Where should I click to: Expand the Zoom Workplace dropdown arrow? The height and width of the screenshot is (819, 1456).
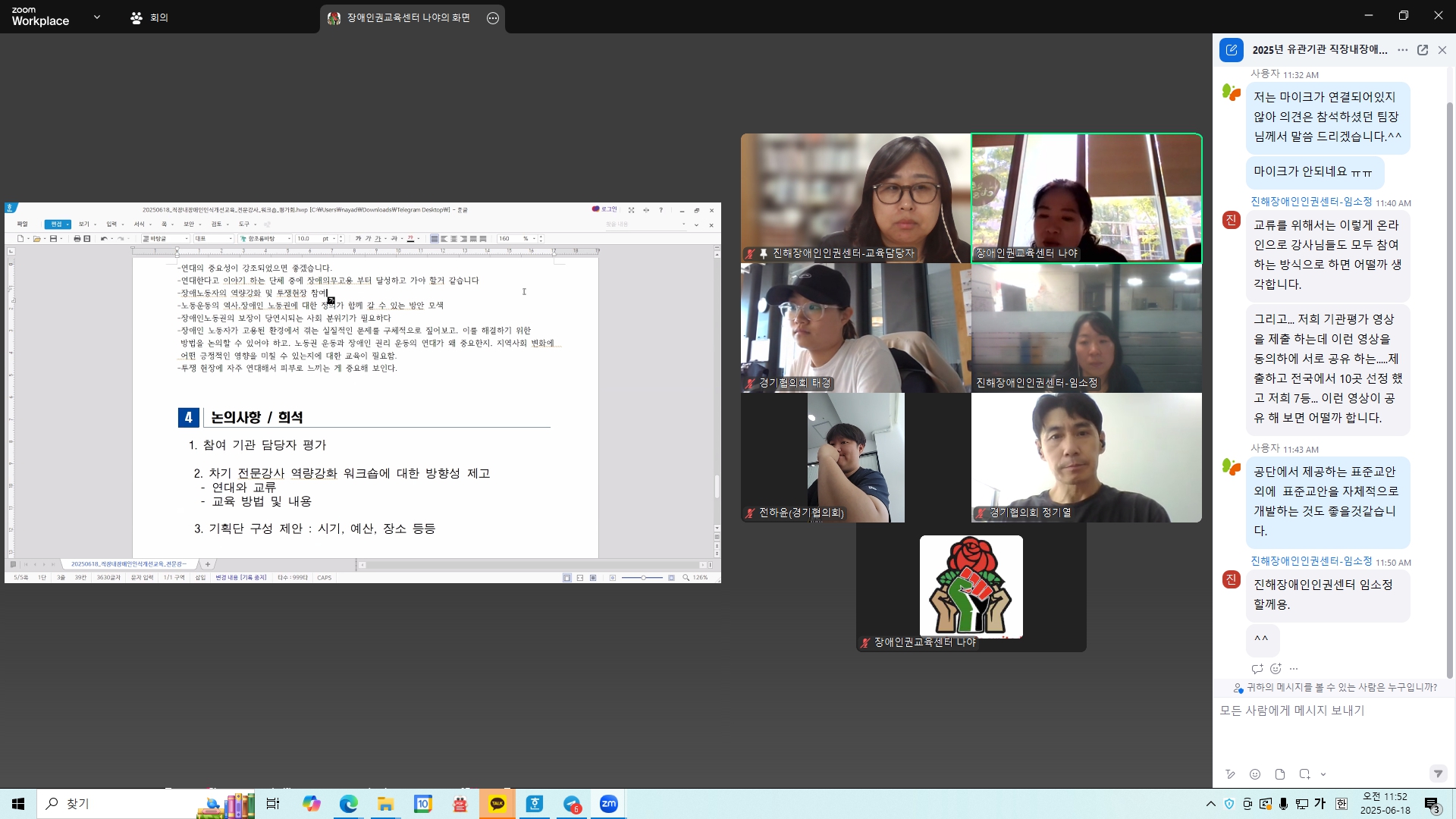pos(96,17)
